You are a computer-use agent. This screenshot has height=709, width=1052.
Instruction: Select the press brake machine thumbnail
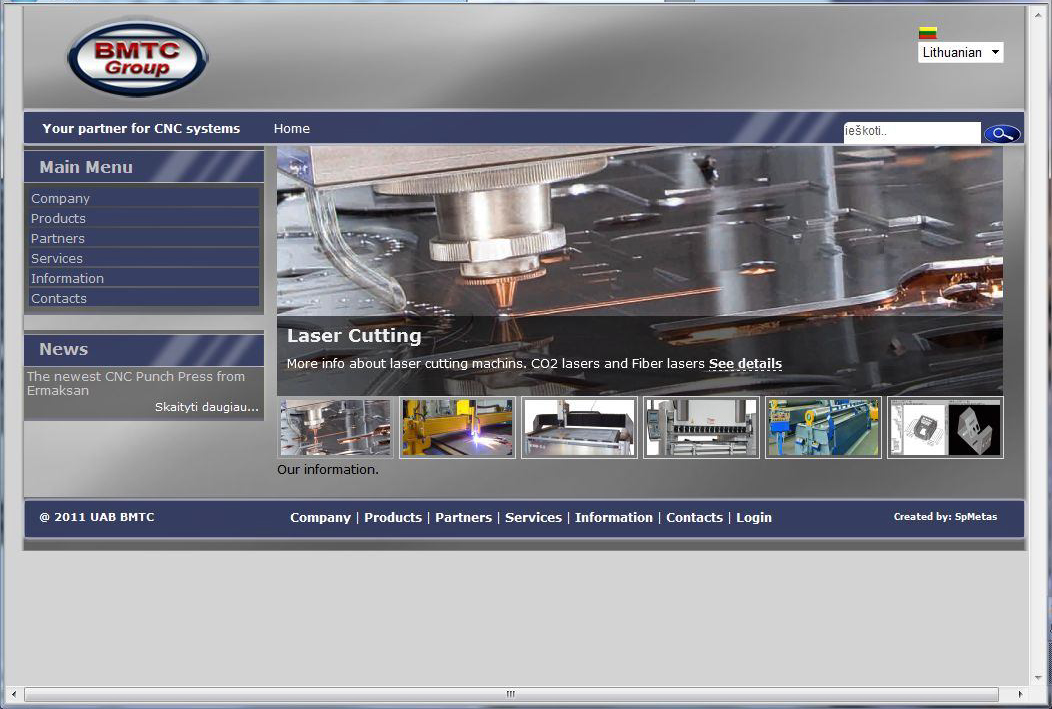tap(701, 428)
